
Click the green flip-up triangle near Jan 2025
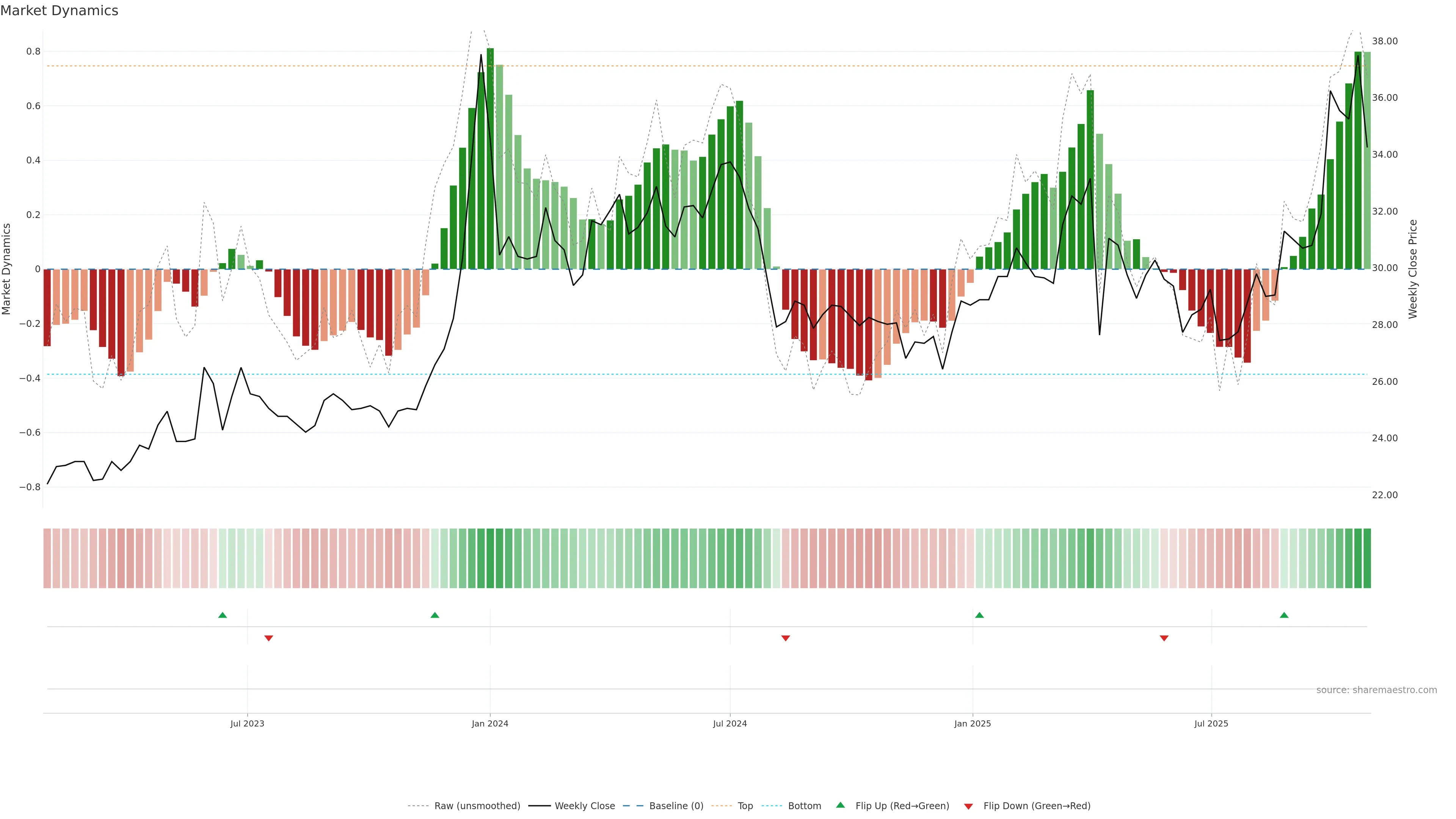tap(979, 615)
